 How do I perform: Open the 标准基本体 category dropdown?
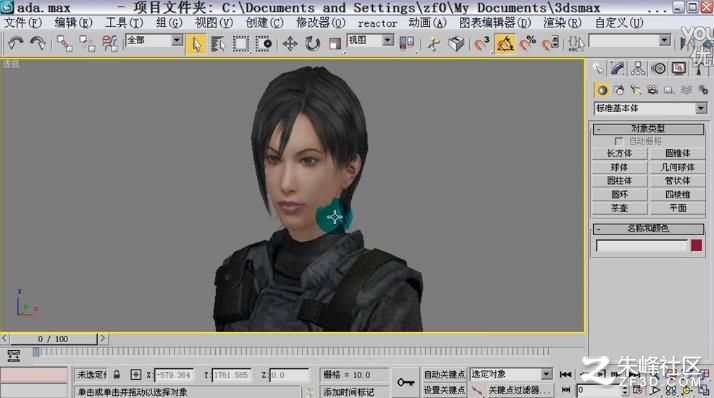coord(651,108)
